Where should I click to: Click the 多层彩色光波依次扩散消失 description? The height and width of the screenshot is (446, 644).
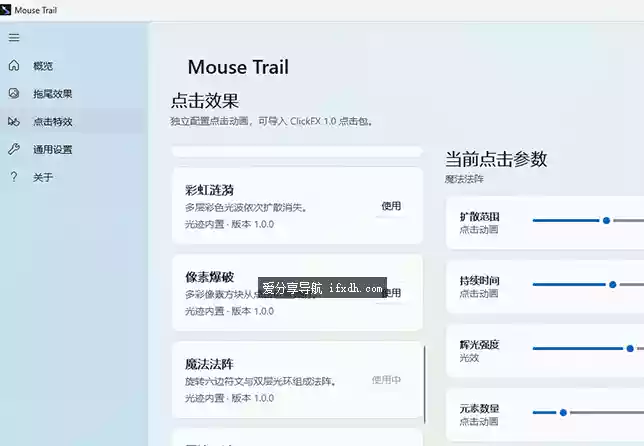pyautogui.click(x=246, y=208)
